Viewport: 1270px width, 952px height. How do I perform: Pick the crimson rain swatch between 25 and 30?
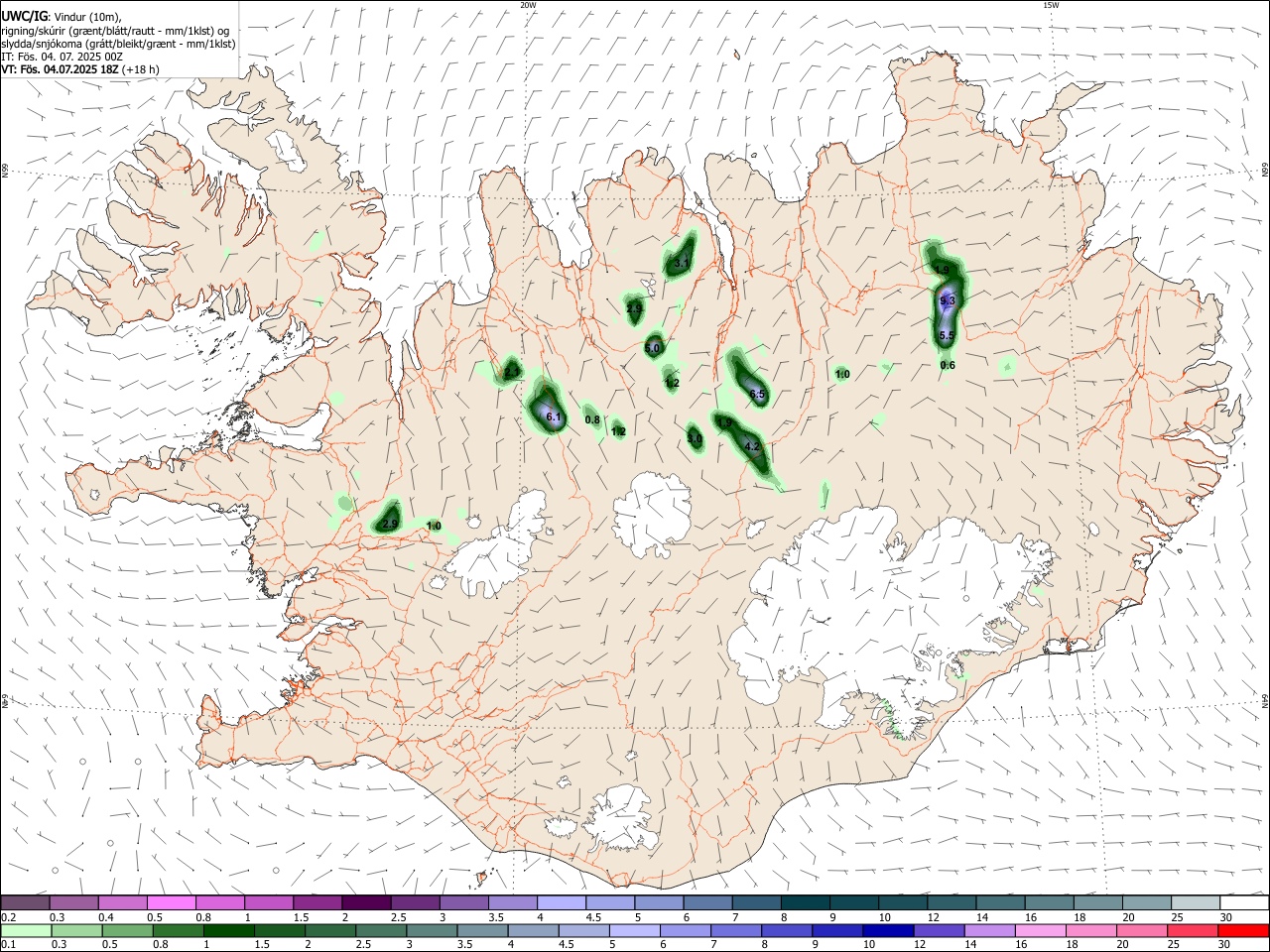pyautogui.click(x=1193, y=931)
